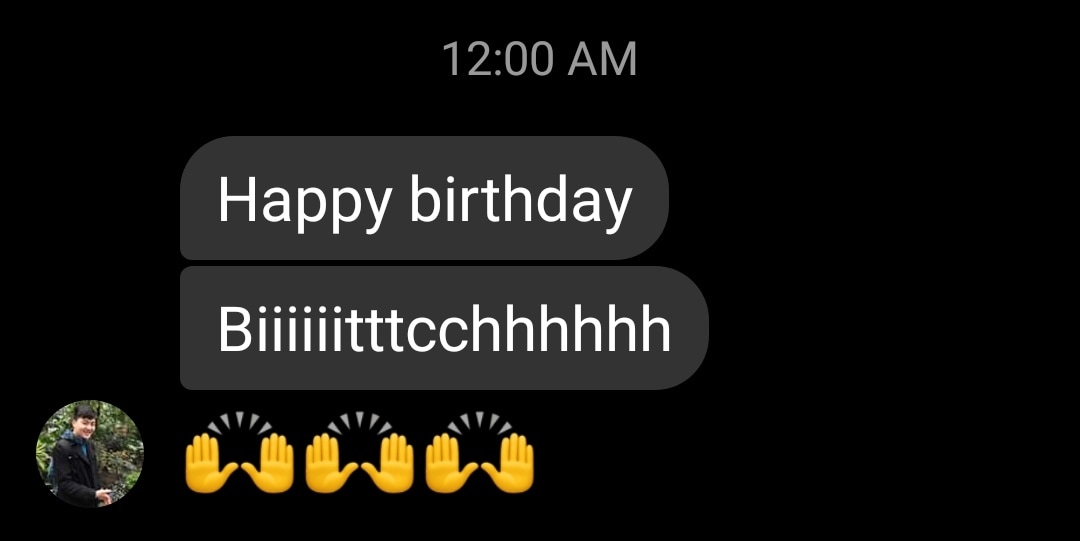Click the capital "B" starting the second message
The width and height of the screenshot is (1080, 541).
tap(233, 329)
